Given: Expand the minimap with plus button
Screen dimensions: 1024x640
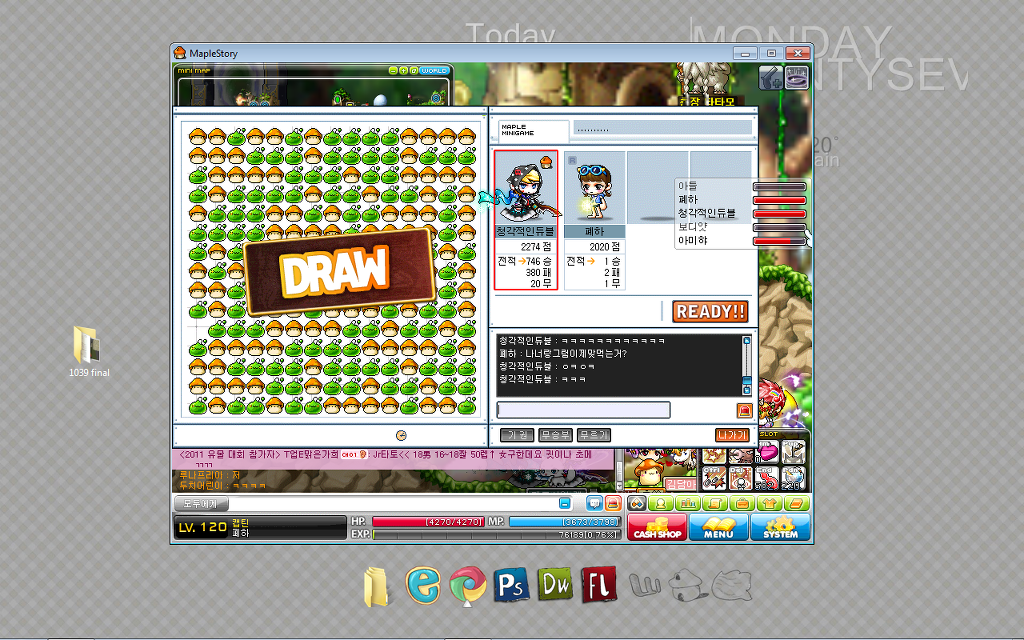Looking at the screenshot, I should click(404, 71).
